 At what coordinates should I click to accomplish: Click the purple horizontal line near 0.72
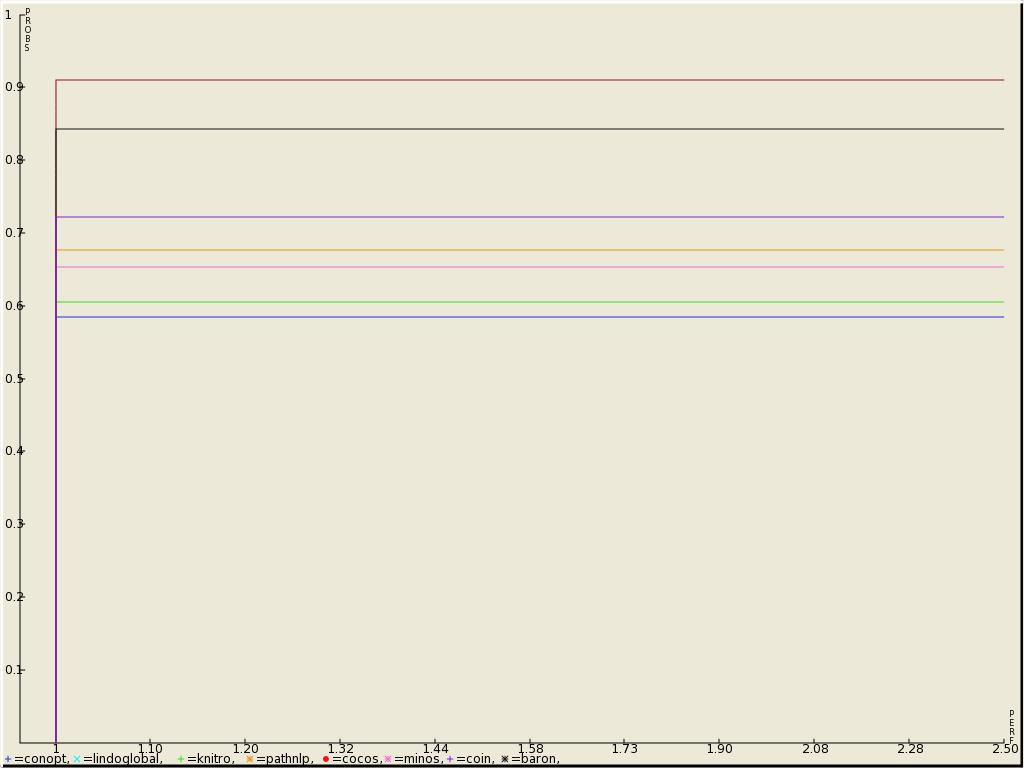click(x=530, y=217)
